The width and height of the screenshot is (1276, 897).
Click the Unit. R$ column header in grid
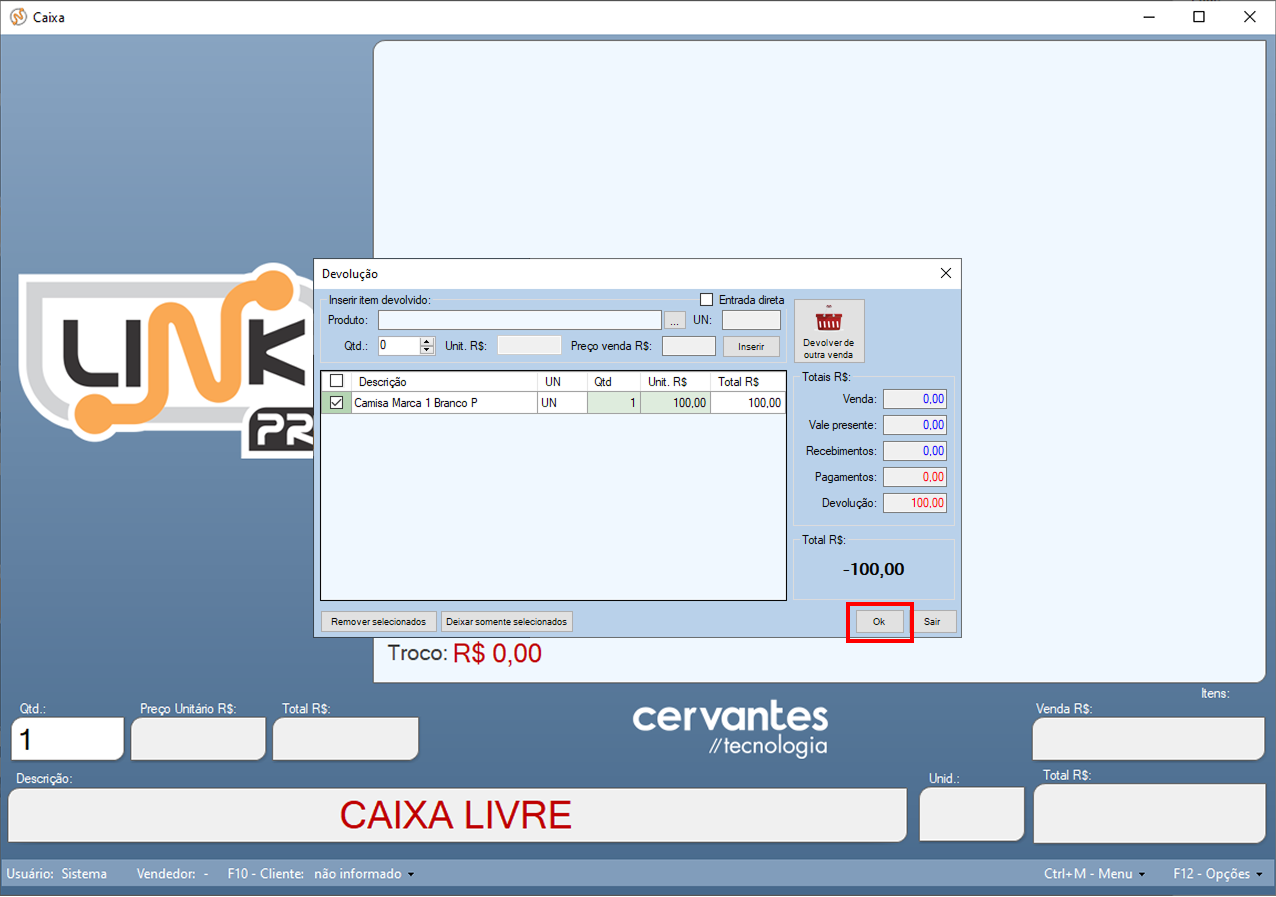click(675, 382)
